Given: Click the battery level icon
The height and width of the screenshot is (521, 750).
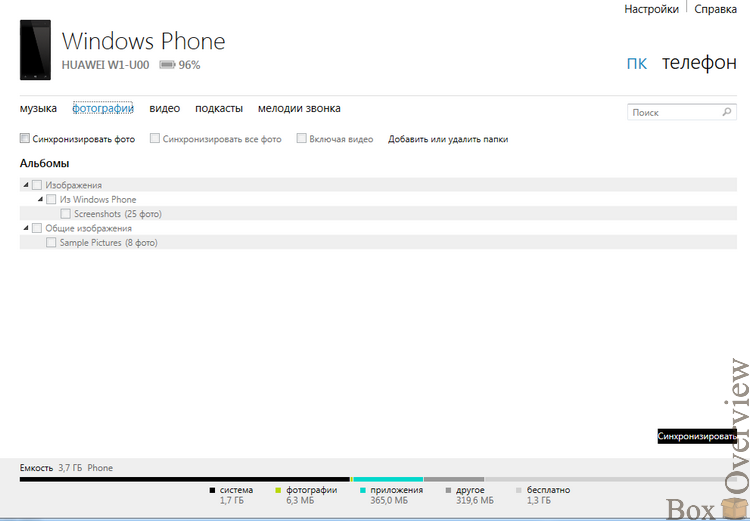Looking at the screenshot, I should tap(167, 65).
